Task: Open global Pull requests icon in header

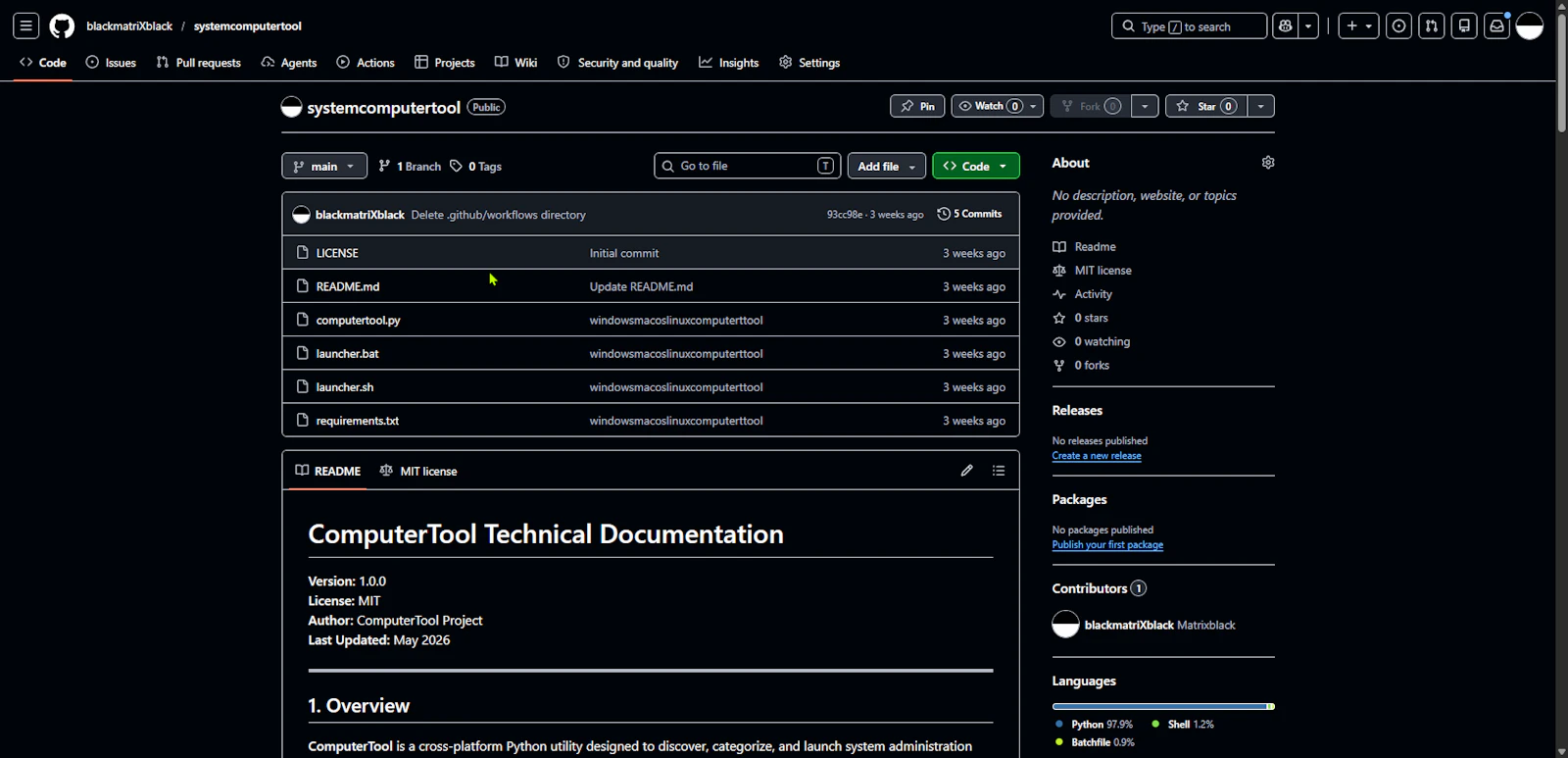Action: point(1432,26)
